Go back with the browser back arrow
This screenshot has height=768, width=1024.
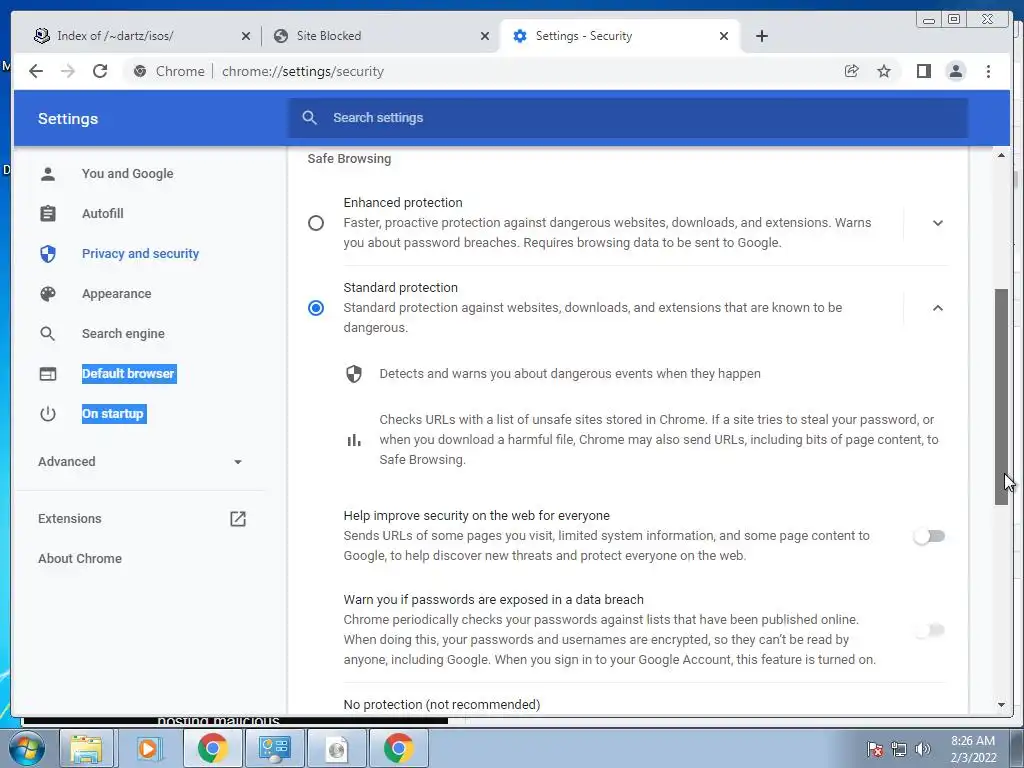[x=36, y=71]
